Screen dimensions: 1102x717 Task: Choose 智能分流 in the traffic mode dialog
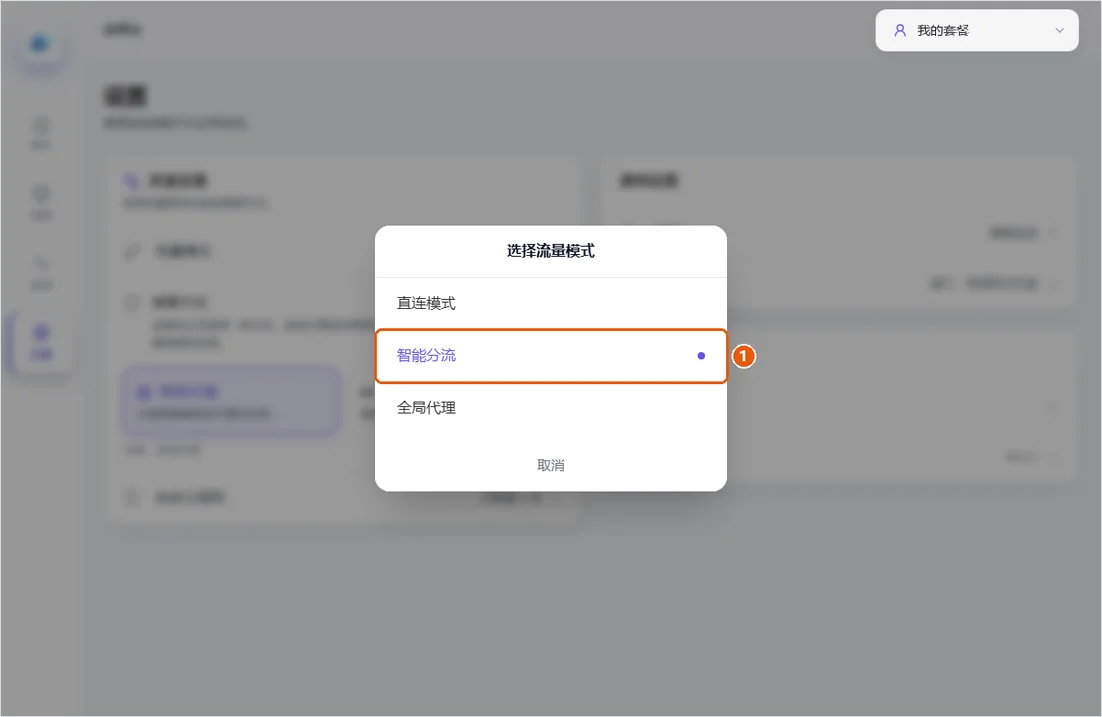click(550, 356)
